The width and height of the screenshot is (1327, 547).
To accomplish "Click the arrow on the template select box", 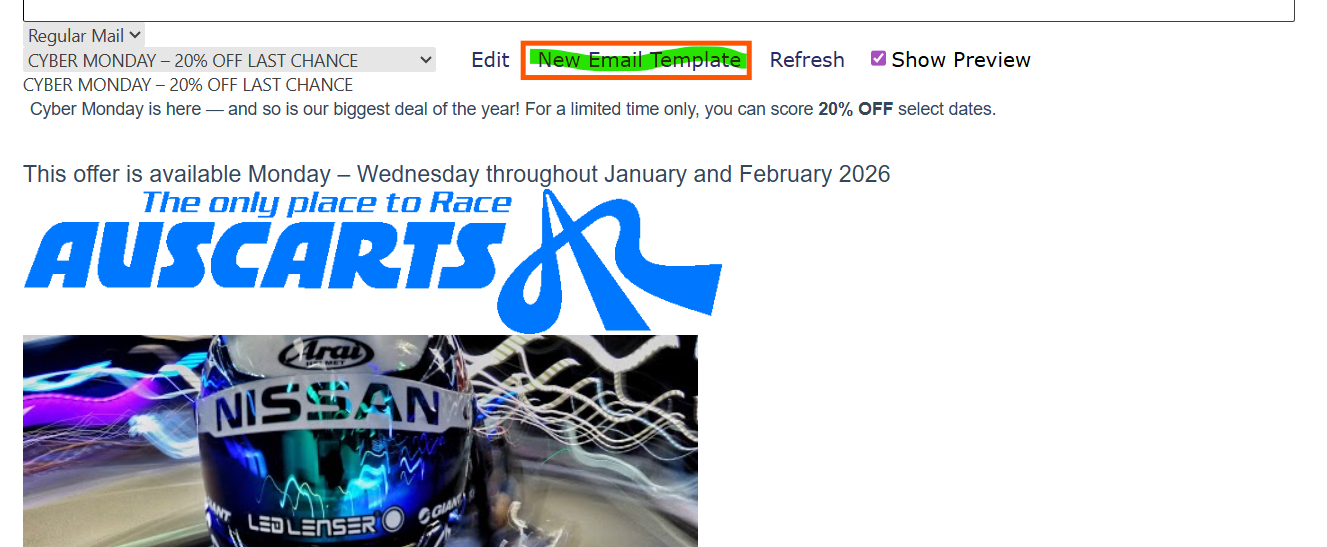I will (426, 60).
